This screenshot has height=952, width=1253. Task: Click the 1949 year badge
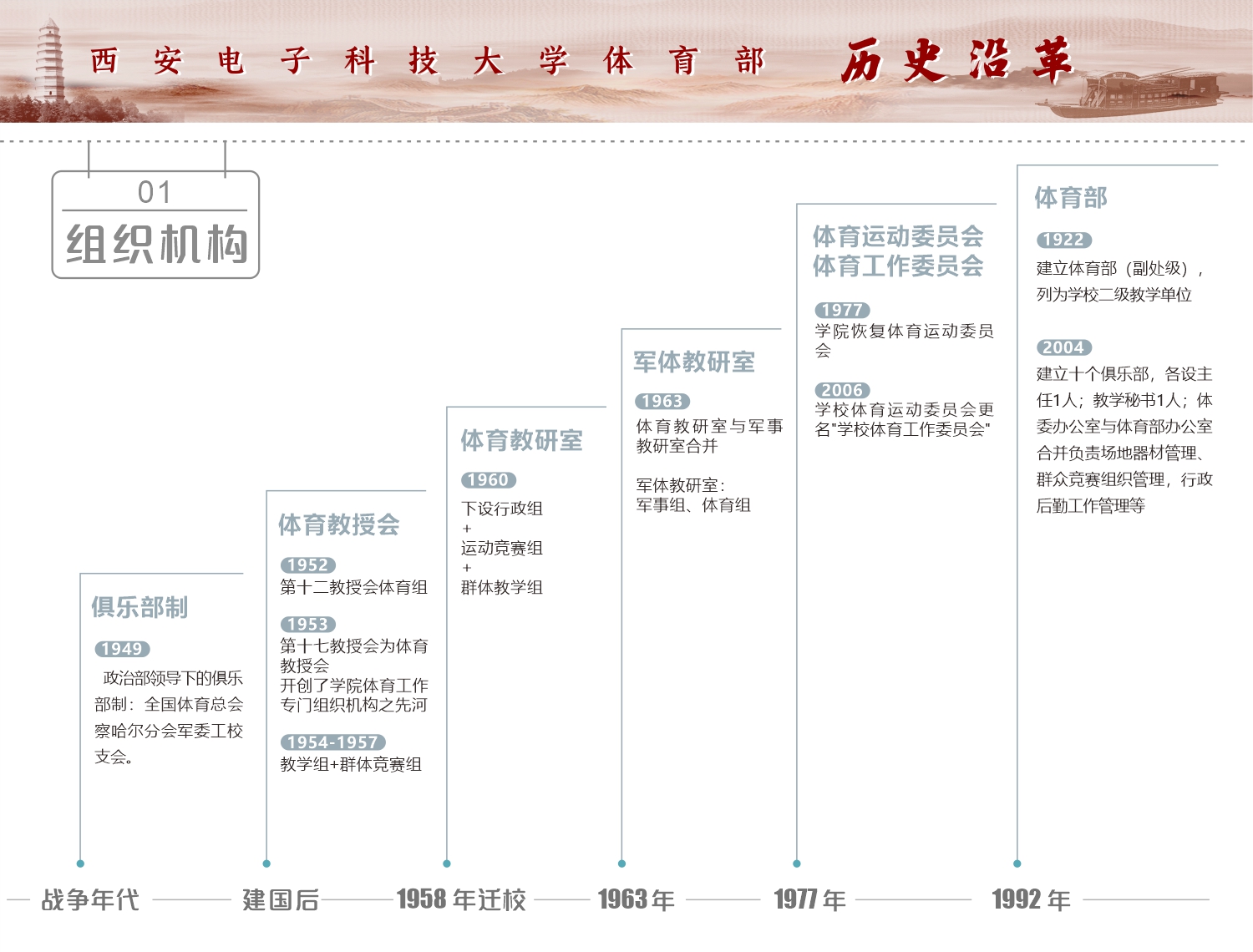pyautogui.click(x=122, y=649)
